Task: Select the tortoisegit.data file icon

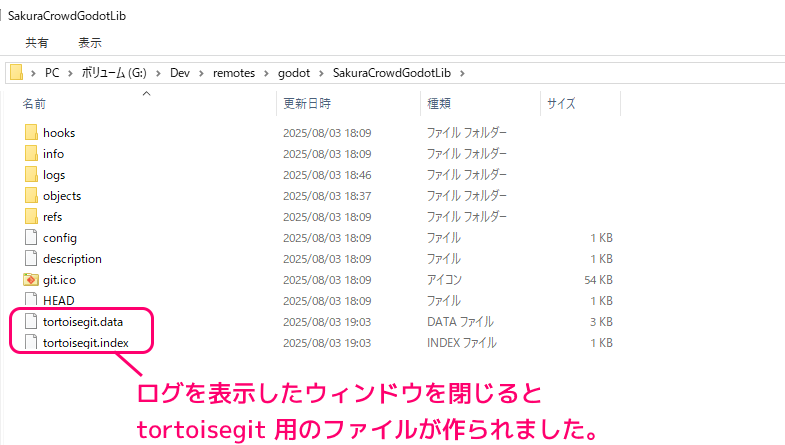Action: pos(30,322)
